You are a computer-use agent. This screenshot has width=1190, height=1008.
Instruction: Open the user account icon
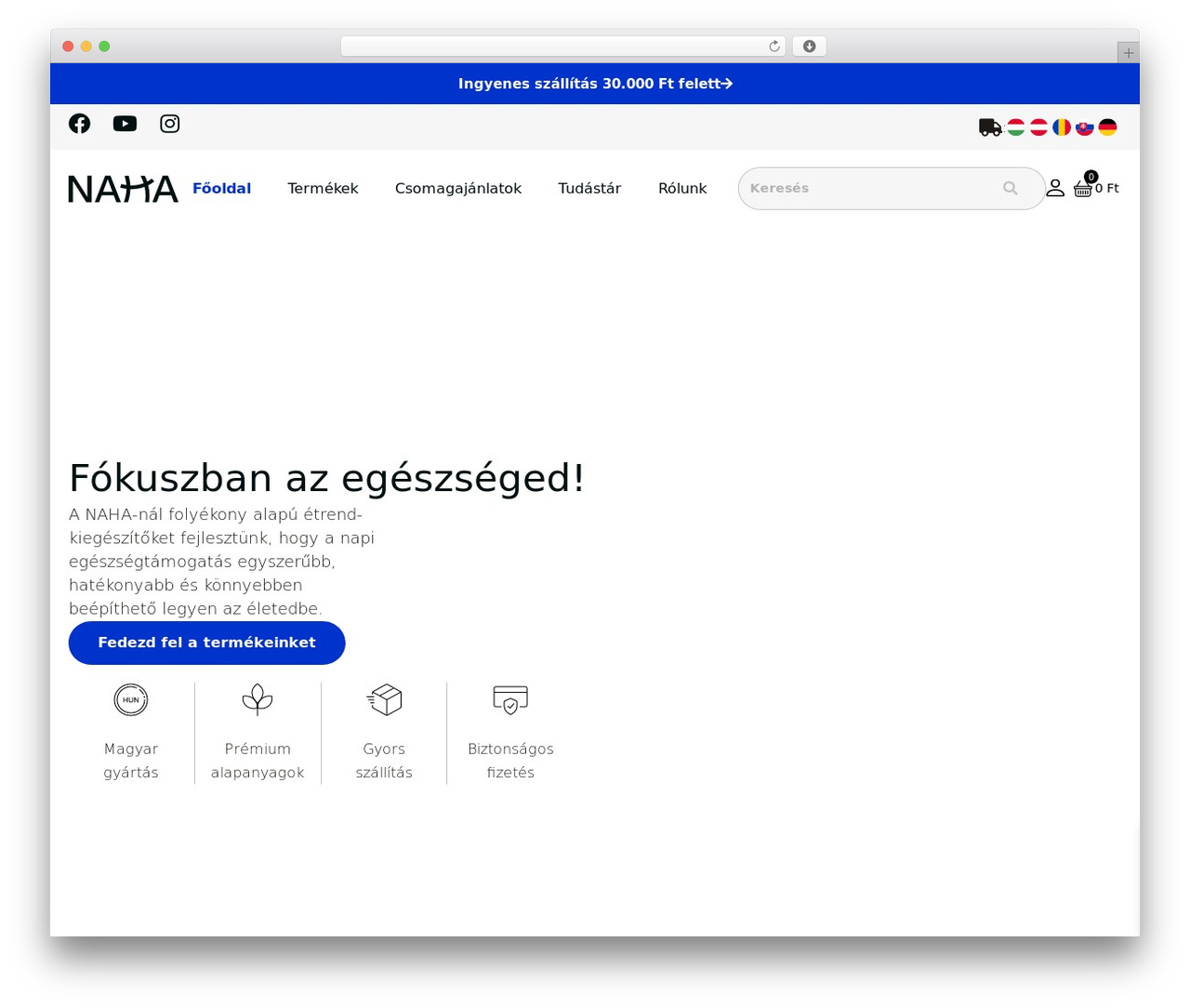point(1055,188)
